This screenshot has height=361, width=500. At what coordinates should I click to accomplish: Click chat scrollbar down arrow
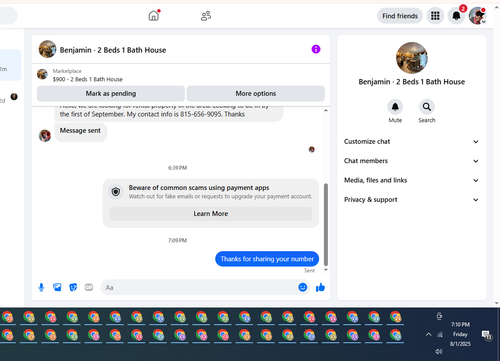point(326,270)
